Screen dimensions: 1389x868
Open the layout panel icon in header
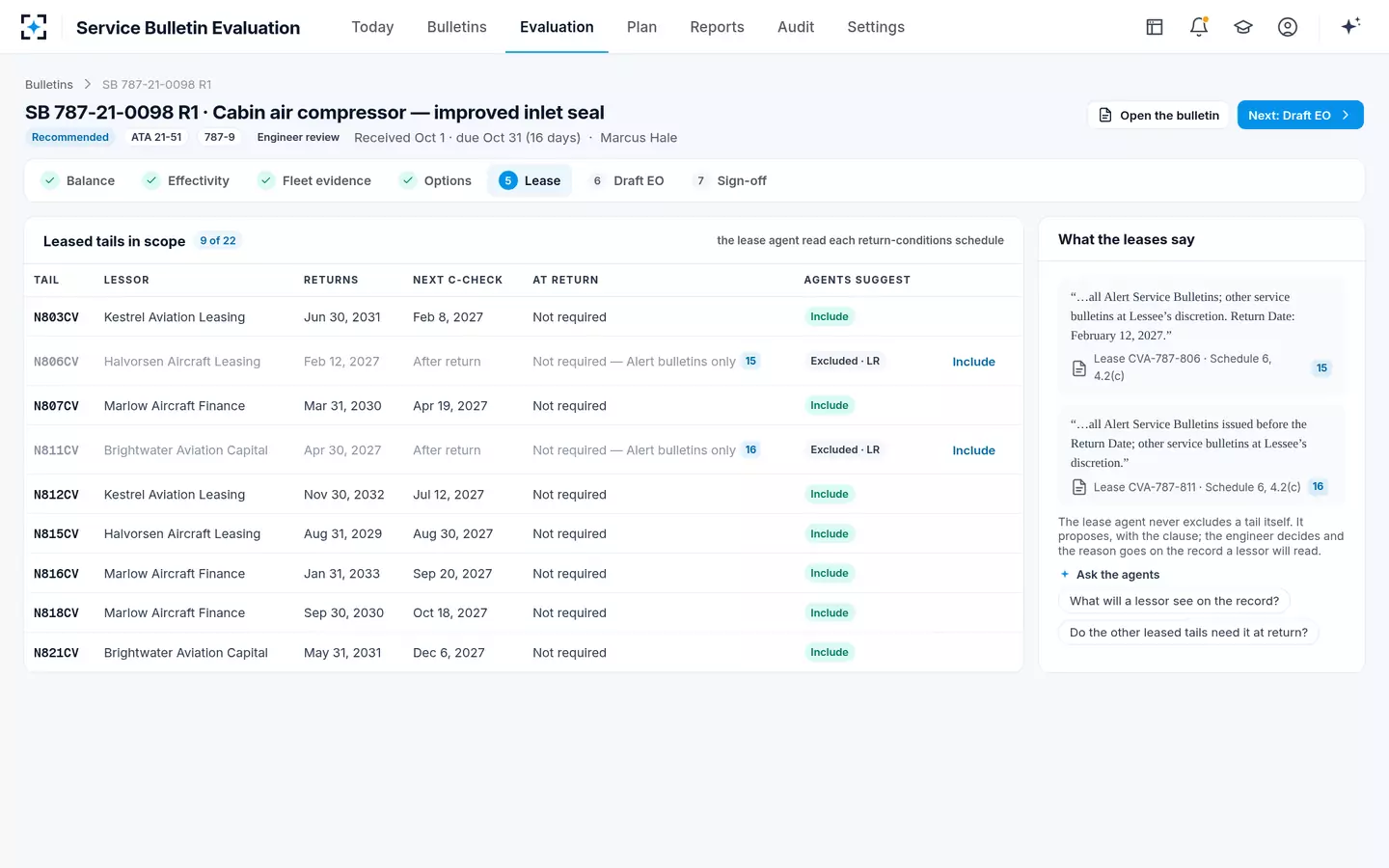[x=1155, y=27]
